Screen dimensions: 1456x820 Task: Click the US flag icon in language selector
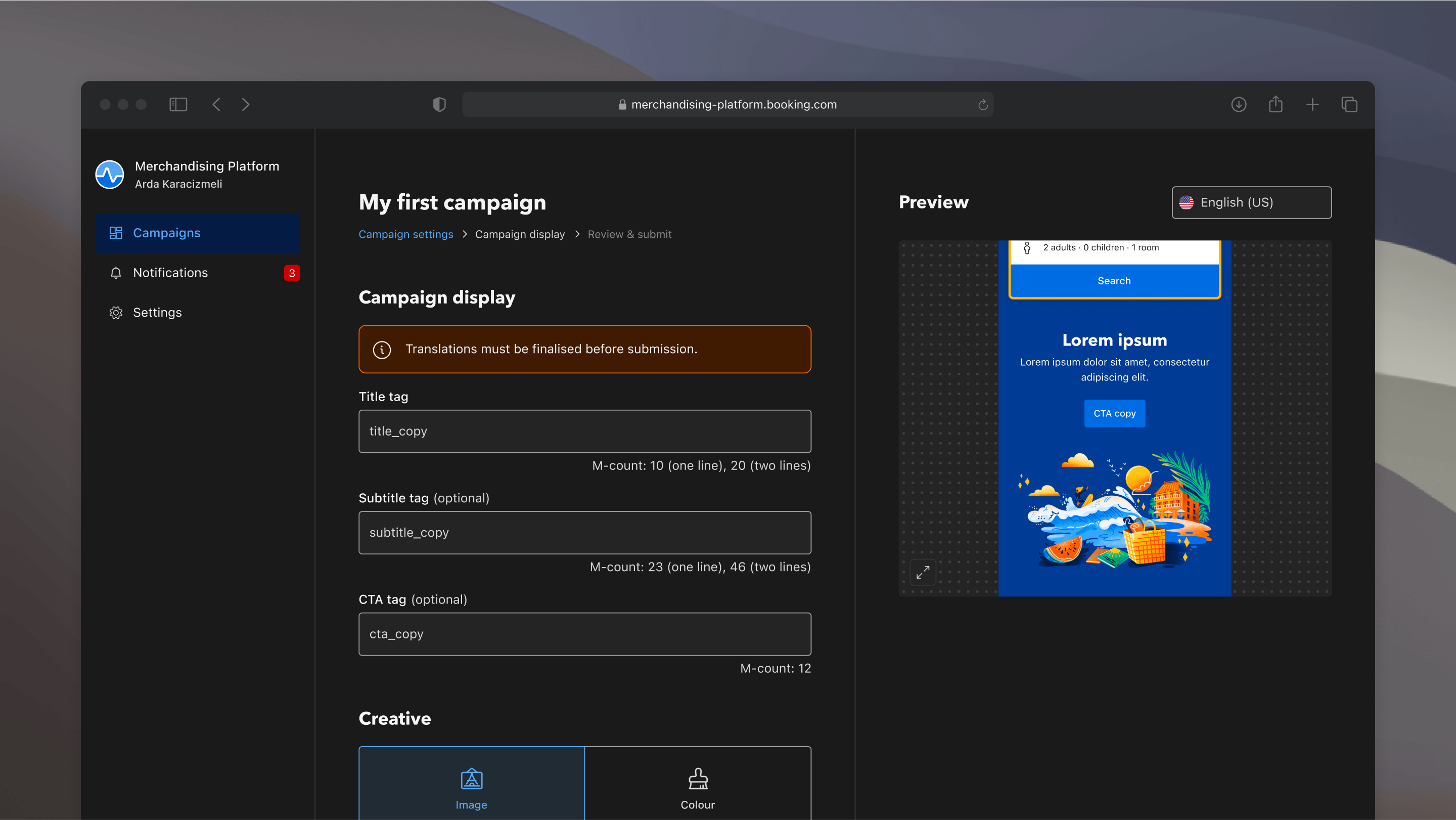tap(1187, 202)
